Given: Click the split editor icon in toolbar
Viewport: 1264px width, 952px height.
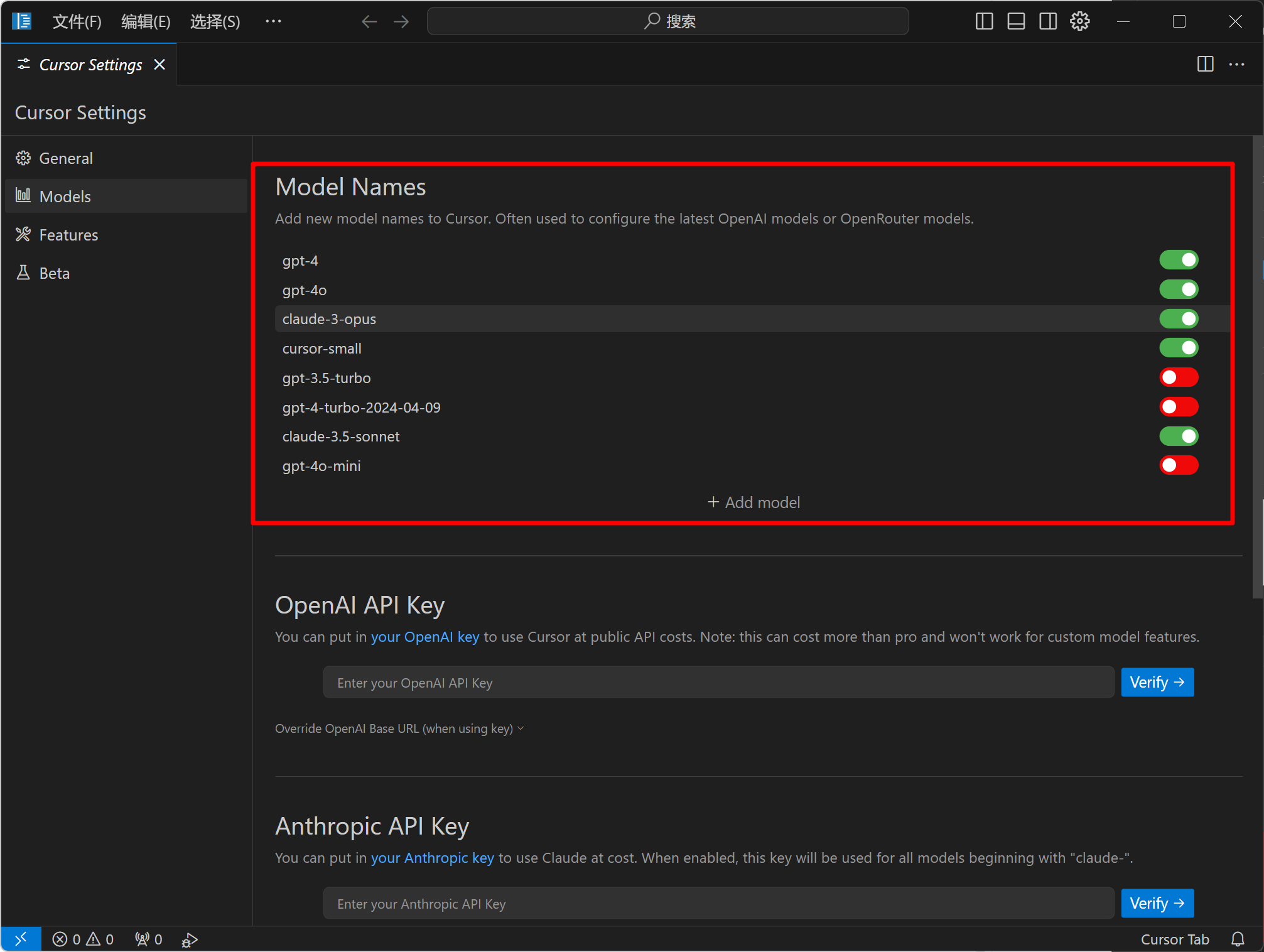Looking at the screenshot, I should (x=1201, y=64).
